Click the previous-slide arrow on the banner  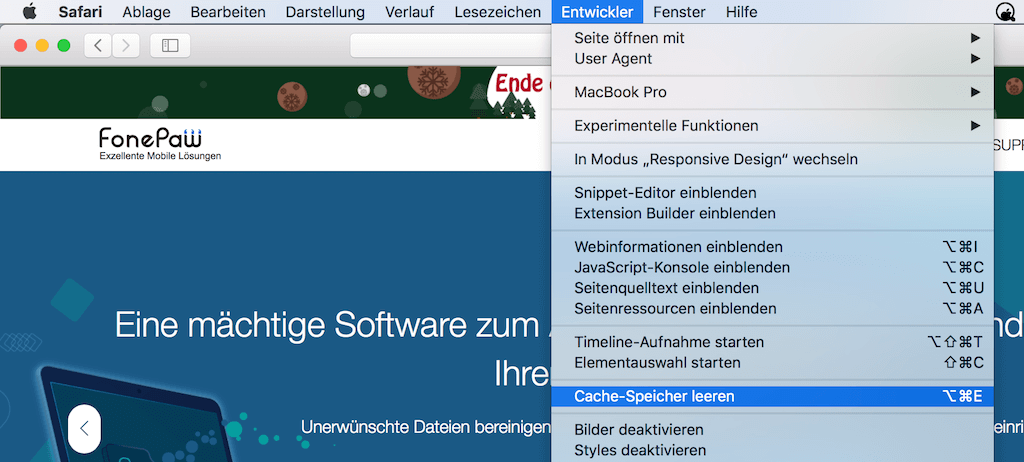84,429
